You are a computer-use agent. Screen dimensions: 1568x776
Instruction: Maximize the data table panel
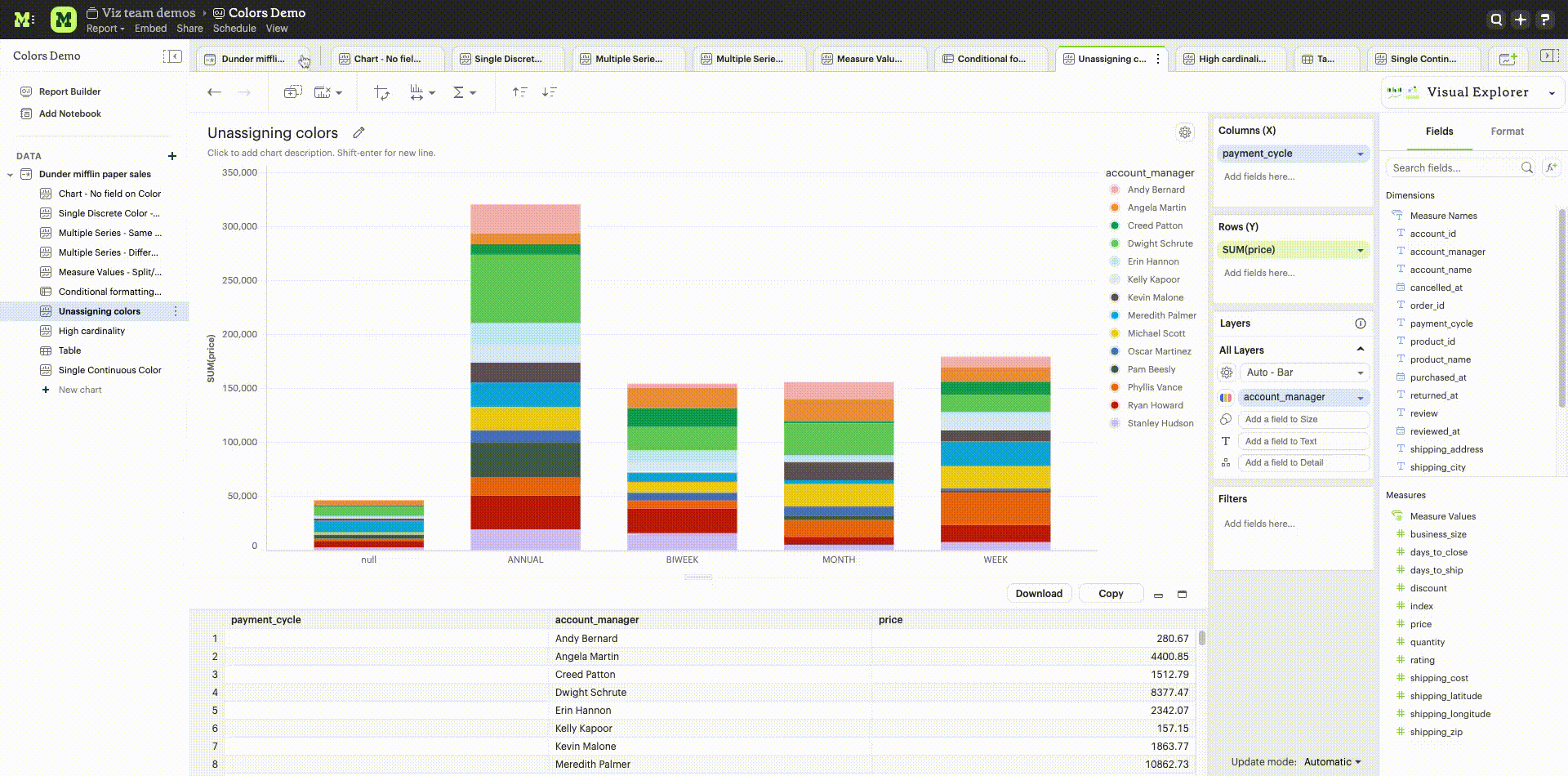click(1182, 594)
